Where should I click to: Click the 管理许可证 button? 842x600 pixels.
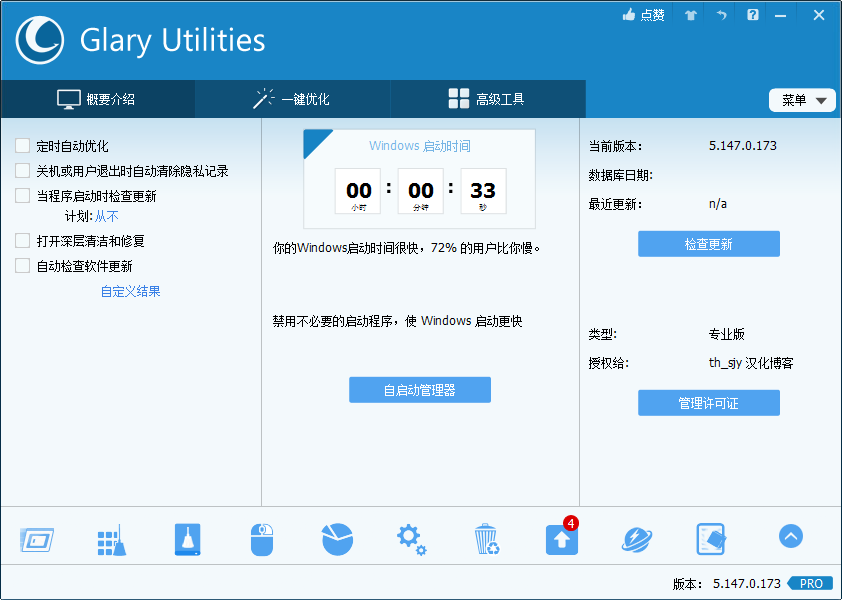point(708,403)
